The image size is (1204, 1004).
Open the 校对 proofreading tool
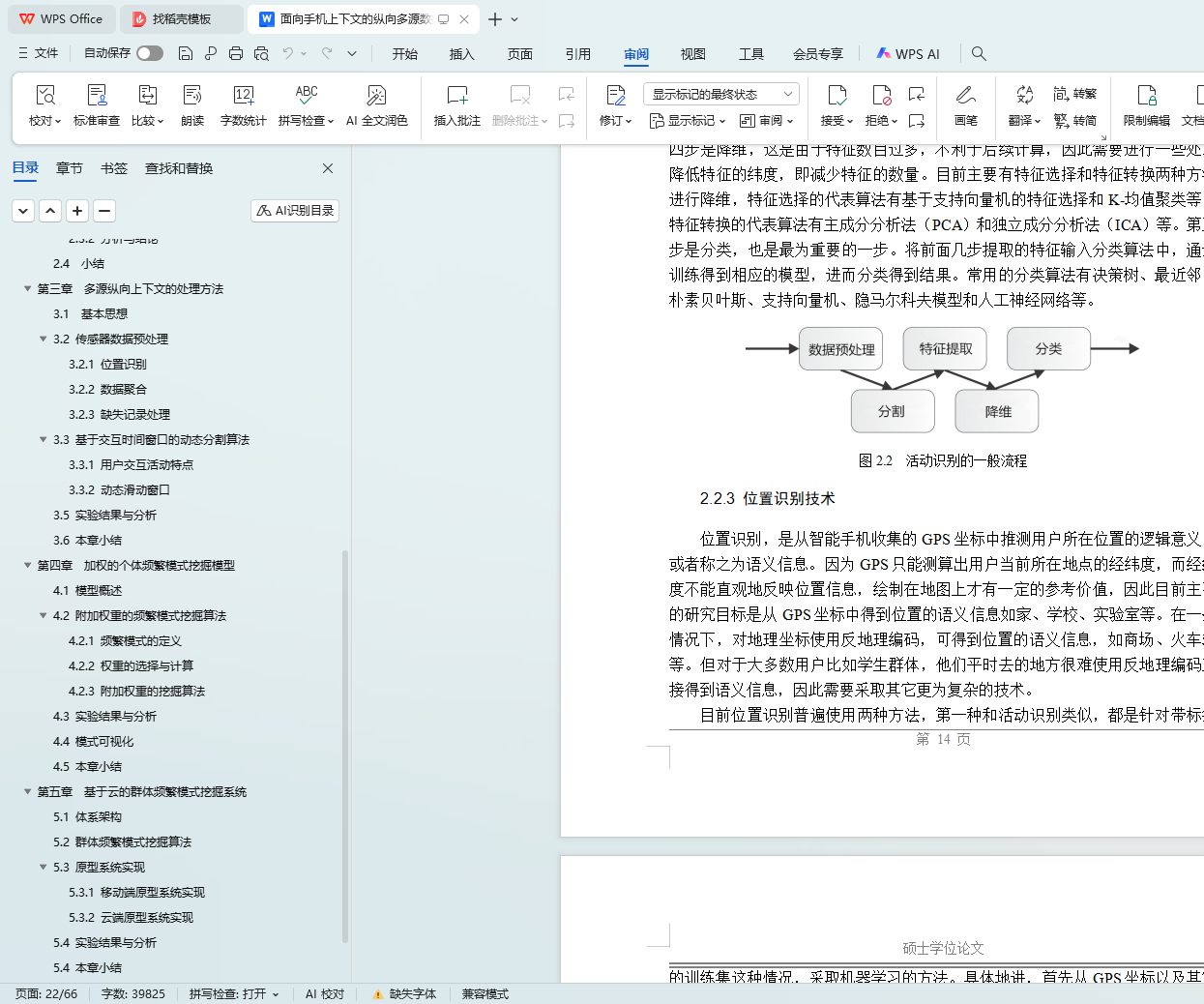(45, 105)
